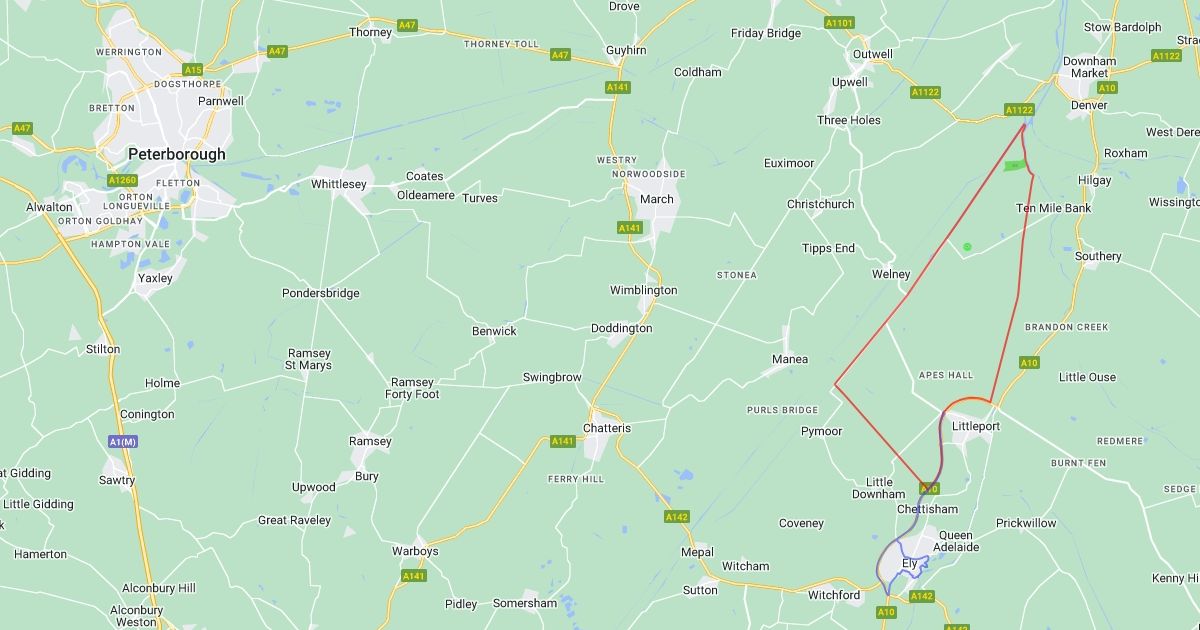Click the Peterborough city label
The width and height of the screenshot is (1200, 630).
point(177,155)
